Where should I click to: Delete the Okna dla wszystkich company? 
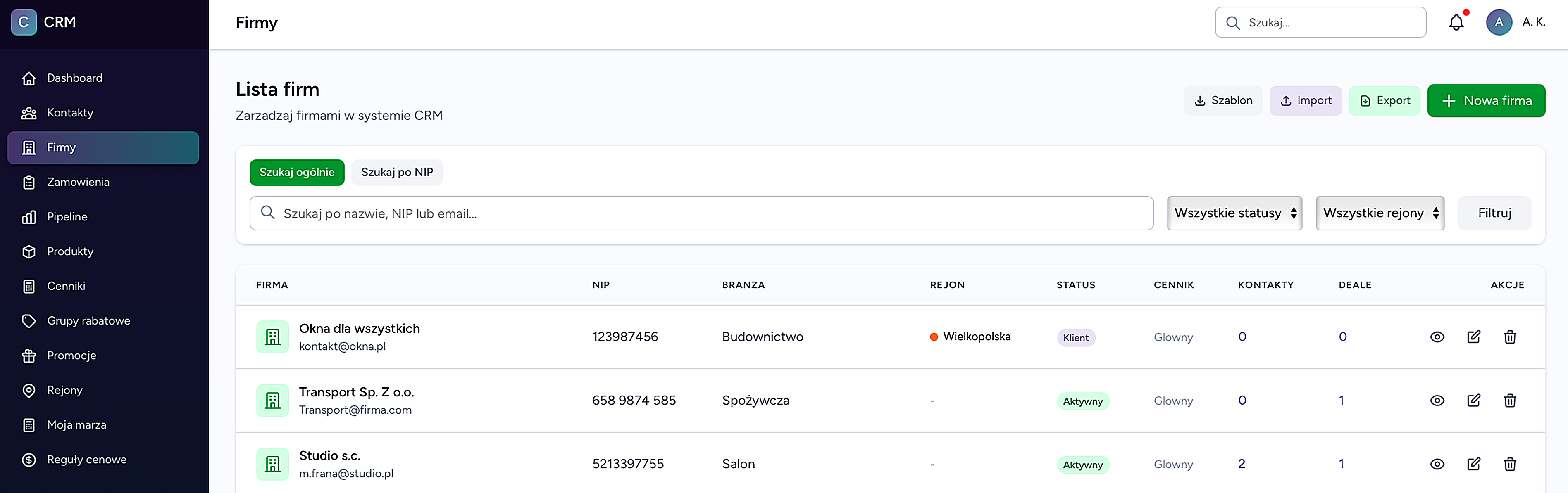[x=1510, y=337]
